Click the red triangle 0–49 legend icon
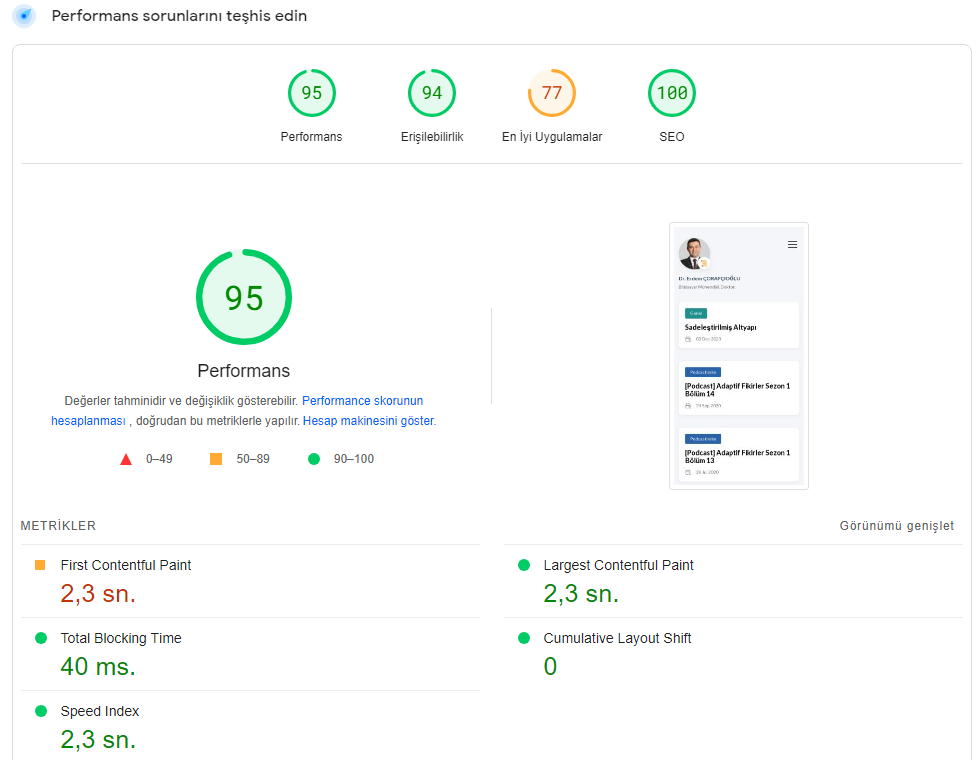 [126, 460]
